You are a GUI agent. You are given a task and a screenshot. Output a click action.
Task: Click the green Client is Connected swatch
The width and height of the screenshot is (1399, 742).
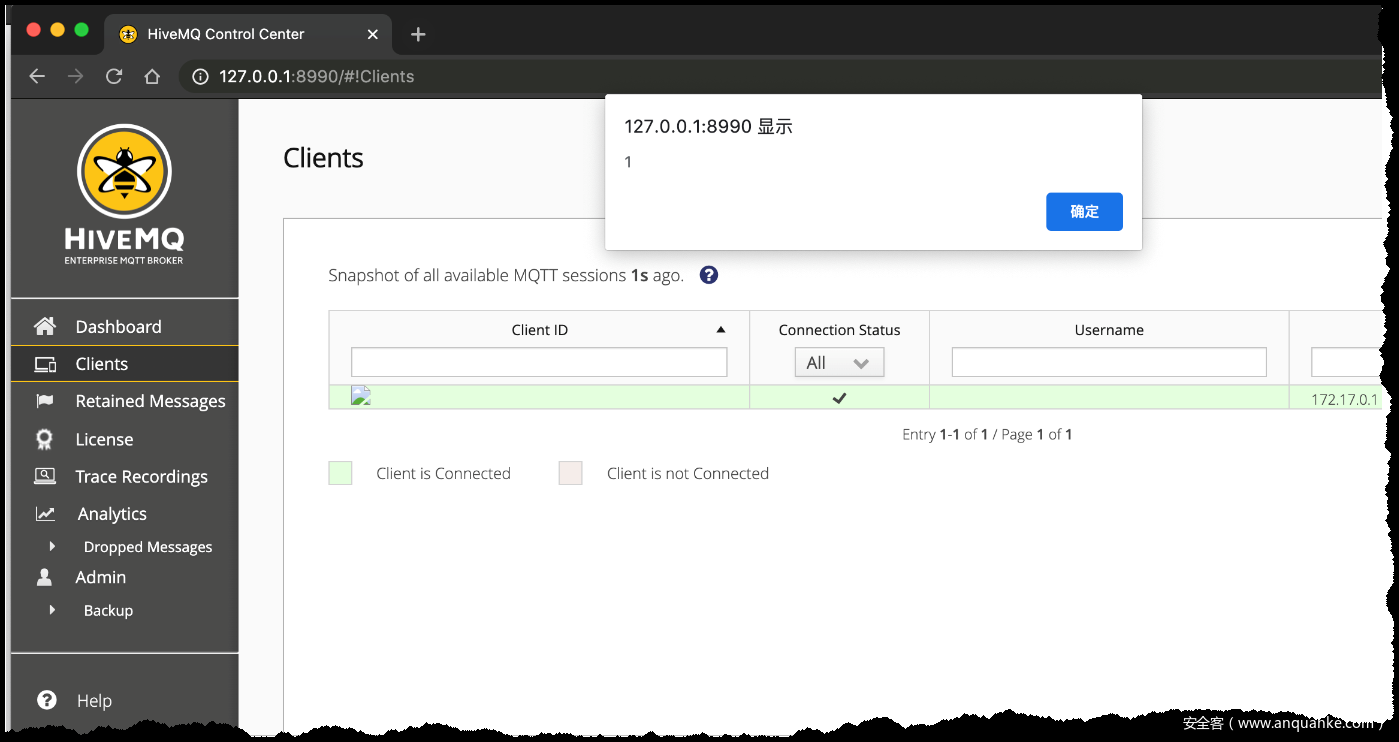click(340, 473)
